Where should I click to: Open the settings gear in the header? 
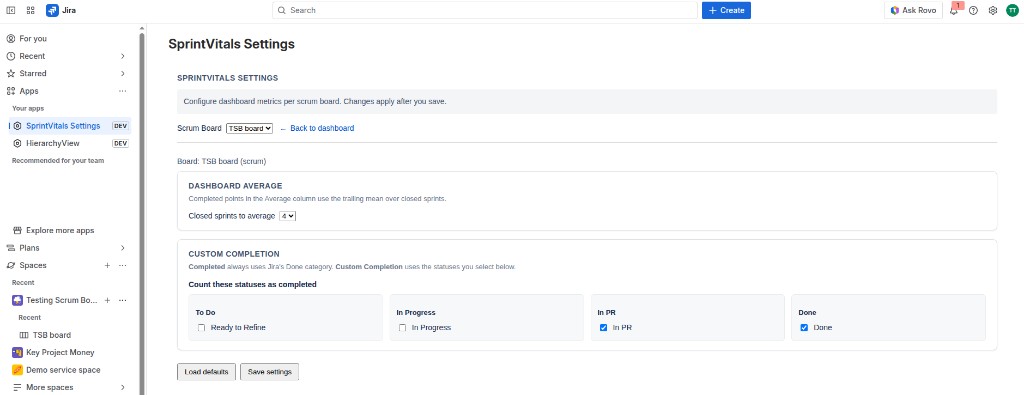click(x=993, y=10)
